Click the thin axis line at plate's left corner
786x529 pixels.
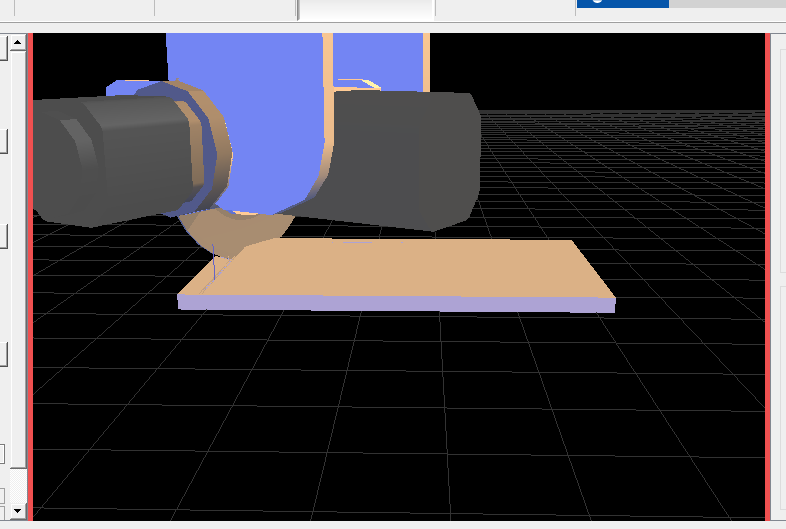(x=214, y=265)
